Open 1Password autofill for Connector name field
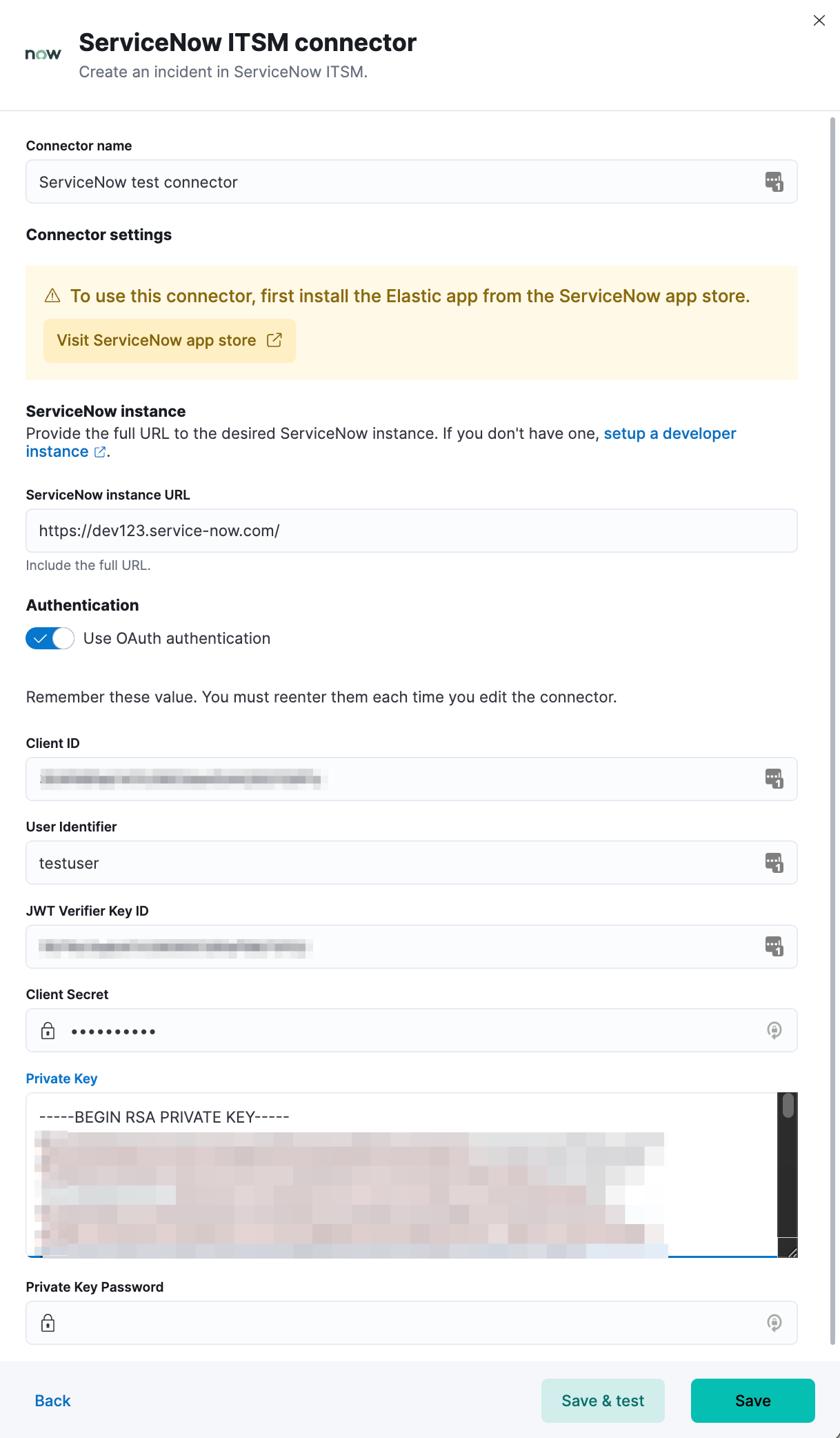Screen dimensions: 840x1438 (x=773, y=181)
